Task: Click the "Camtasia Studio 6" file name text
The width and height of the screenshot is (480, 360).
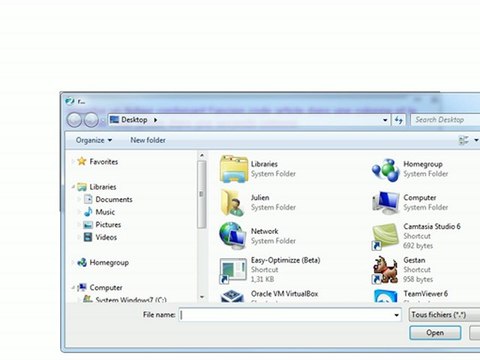Action: pos(432,226)
